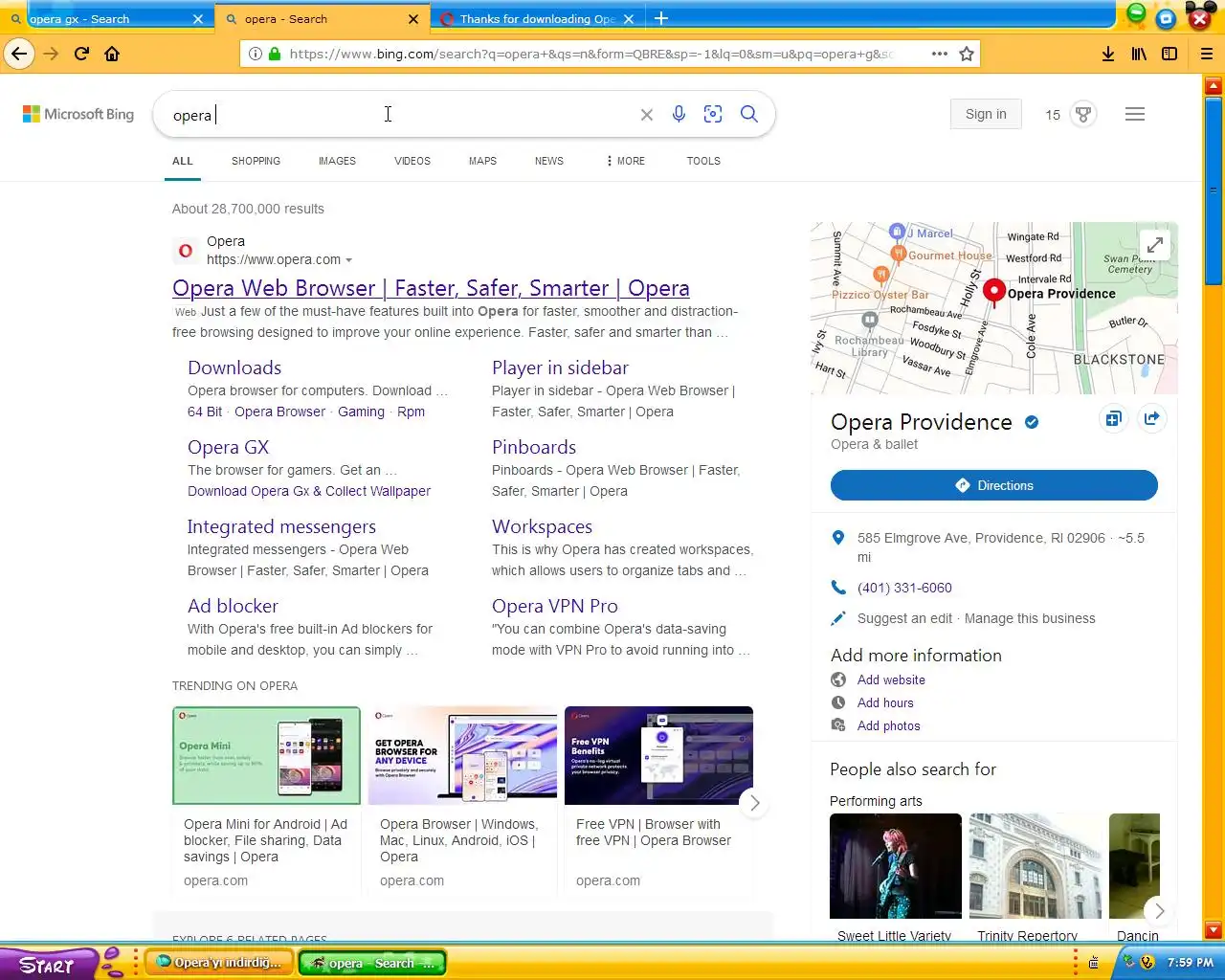Save Opera Providence with the plus icon

[1113, 418]
